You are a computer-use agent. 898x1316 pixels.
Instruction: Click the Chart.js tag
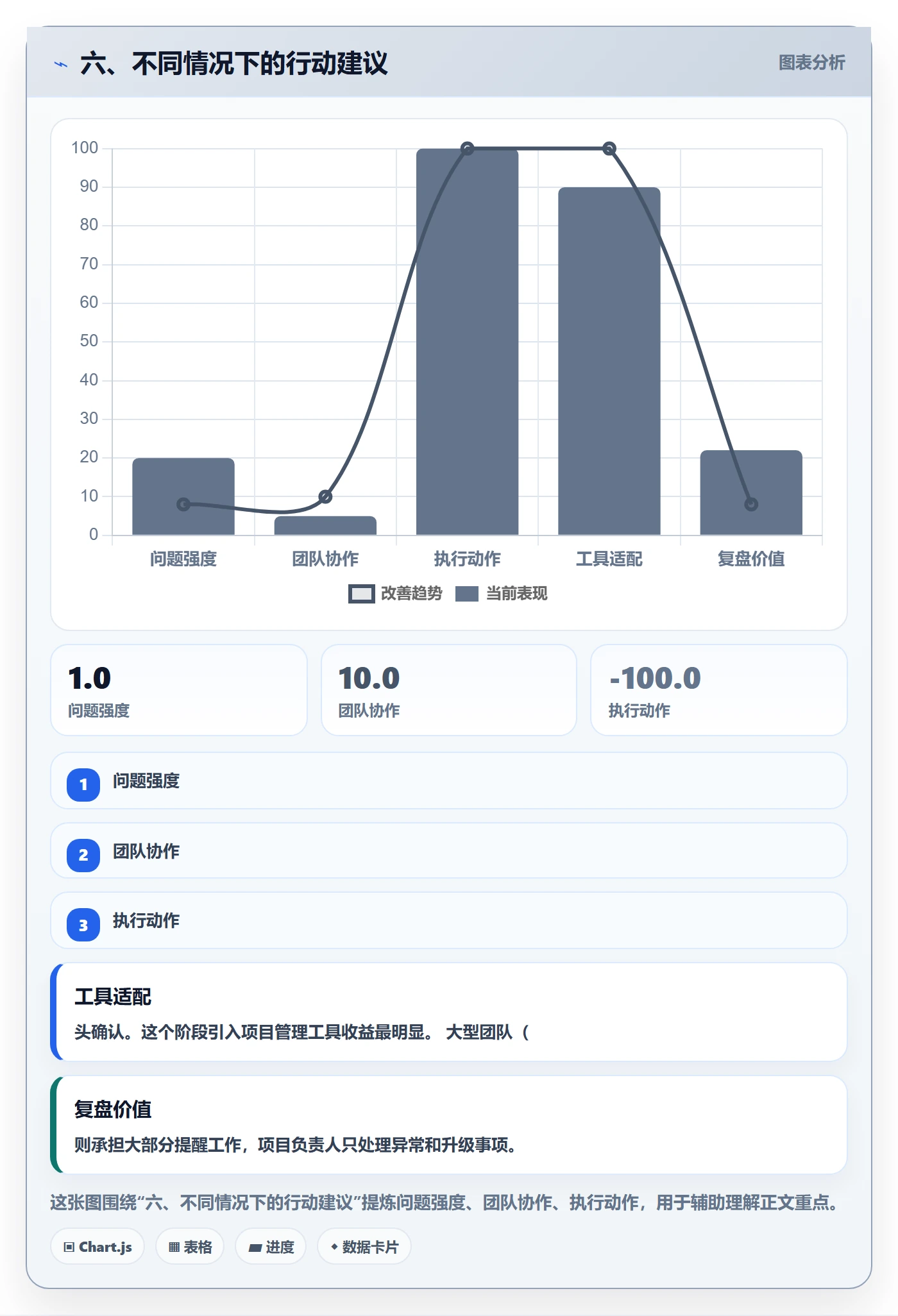[x=97, y=1247]
